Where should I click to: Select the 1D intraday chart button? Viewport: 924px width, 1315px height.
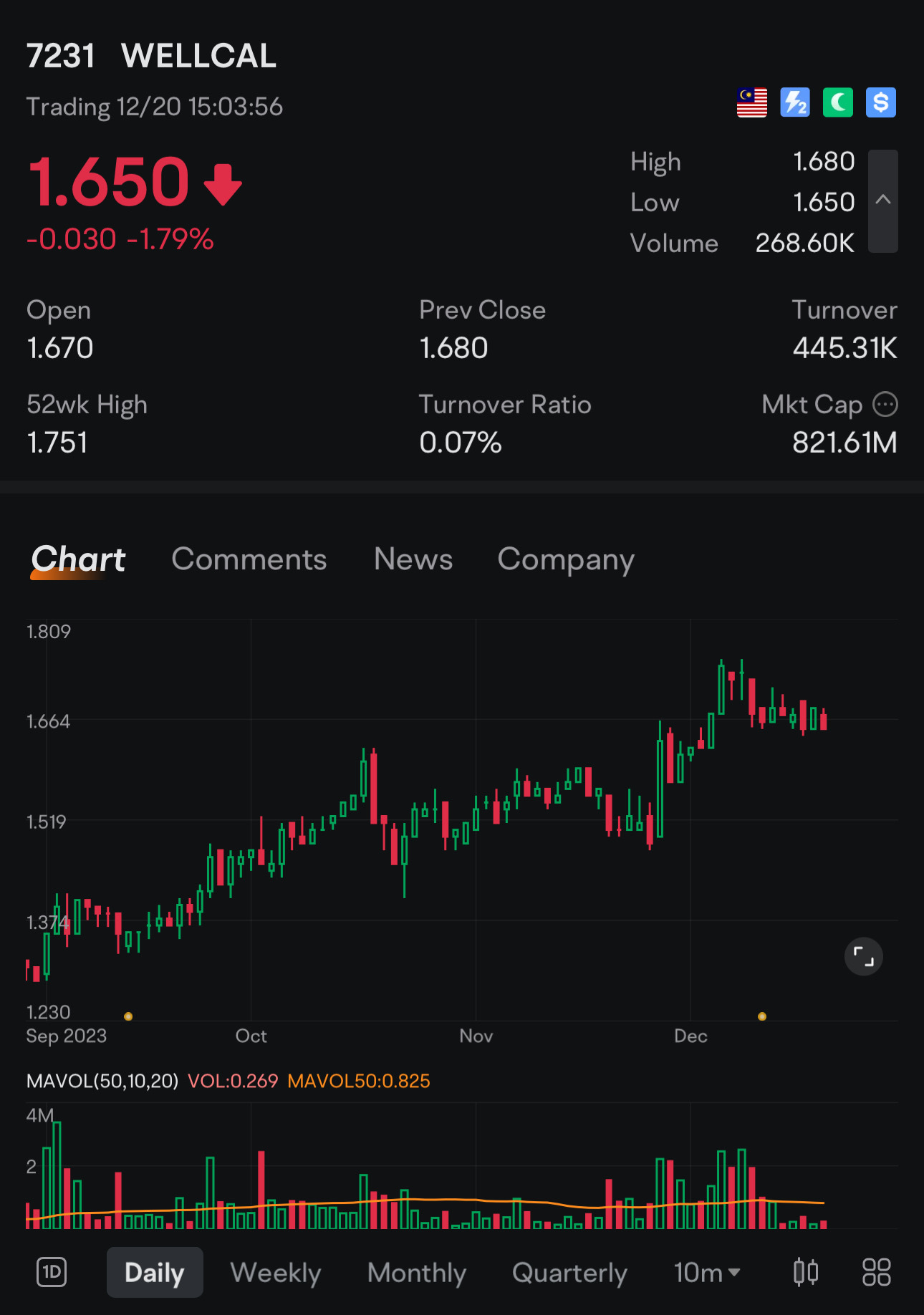tap(52, 1273)
